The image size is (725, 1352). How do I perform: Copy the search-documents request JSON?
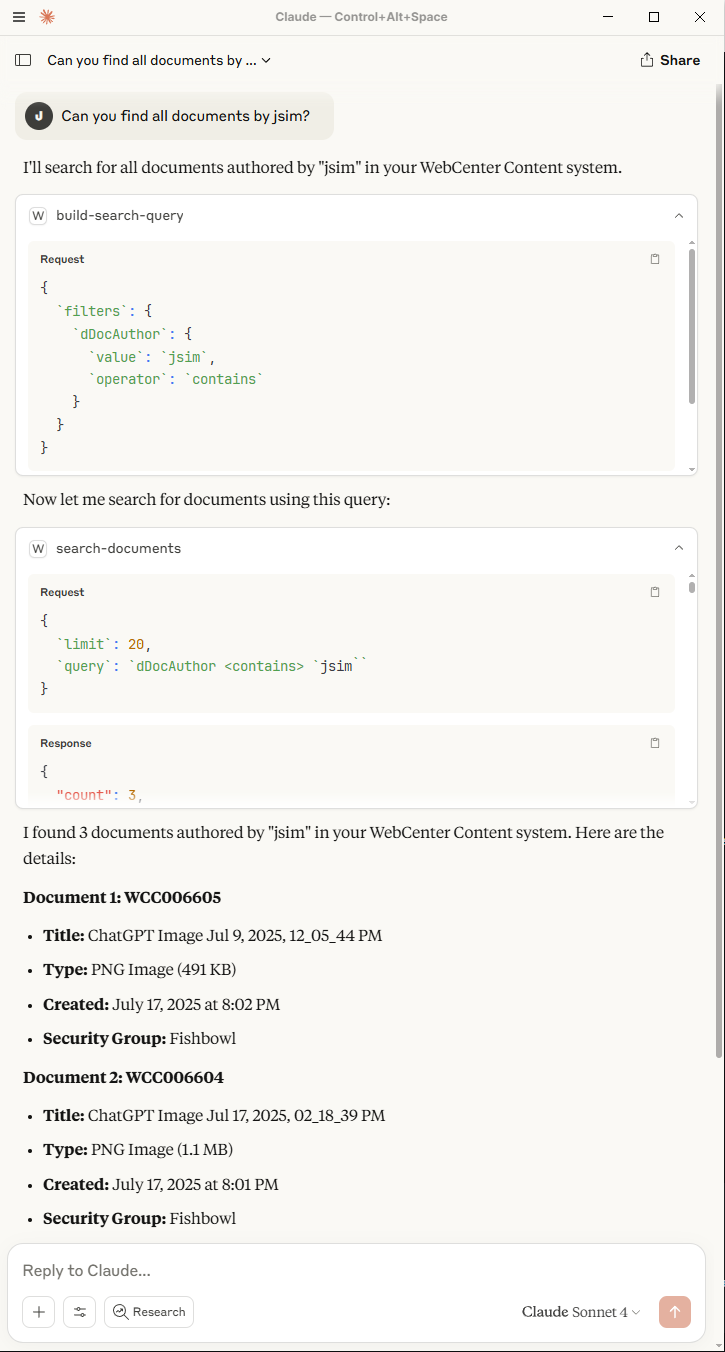tap(655, 592)
